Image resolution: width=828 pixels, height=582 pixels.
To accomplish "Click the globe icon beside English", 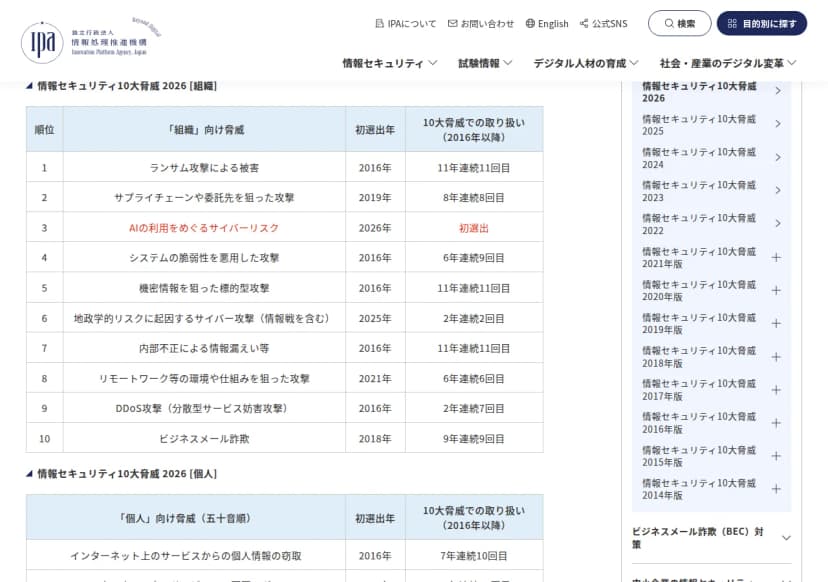I will (x=530, y=23).
